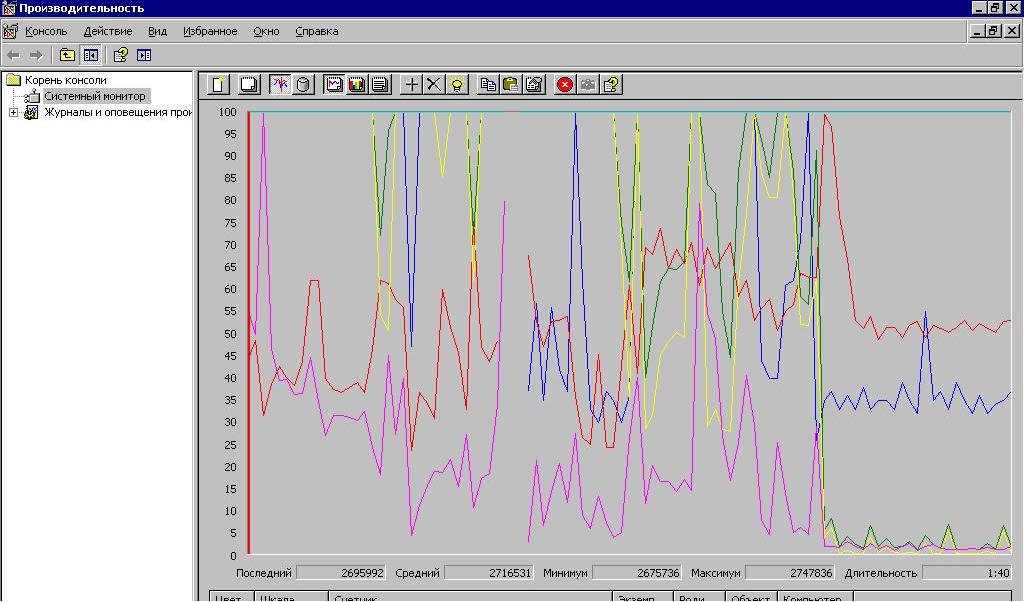This screenshot has height=602, width=1024.
Task: Expand the Журналы и оповещения tree node
Action: (x=13, y=113)
